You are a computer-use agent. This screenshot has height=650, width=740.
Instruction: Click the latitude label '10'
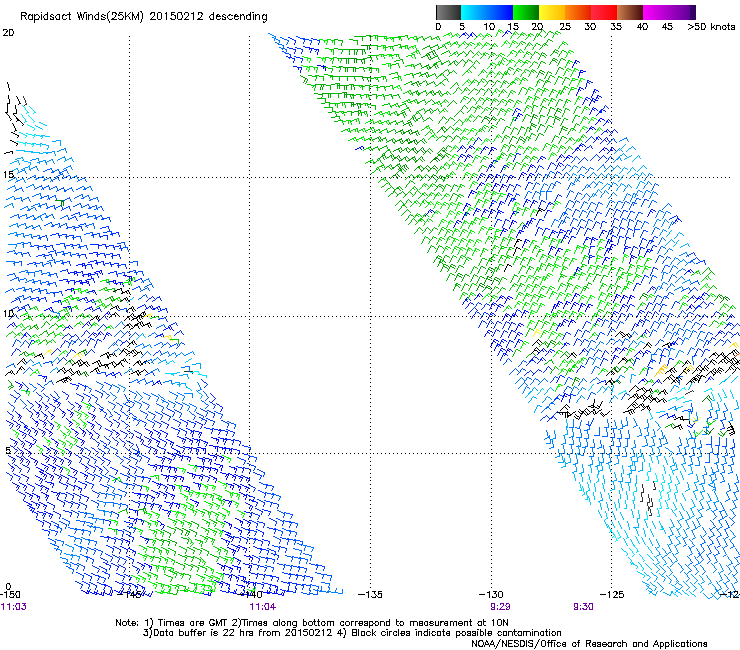tap(8, 313)
